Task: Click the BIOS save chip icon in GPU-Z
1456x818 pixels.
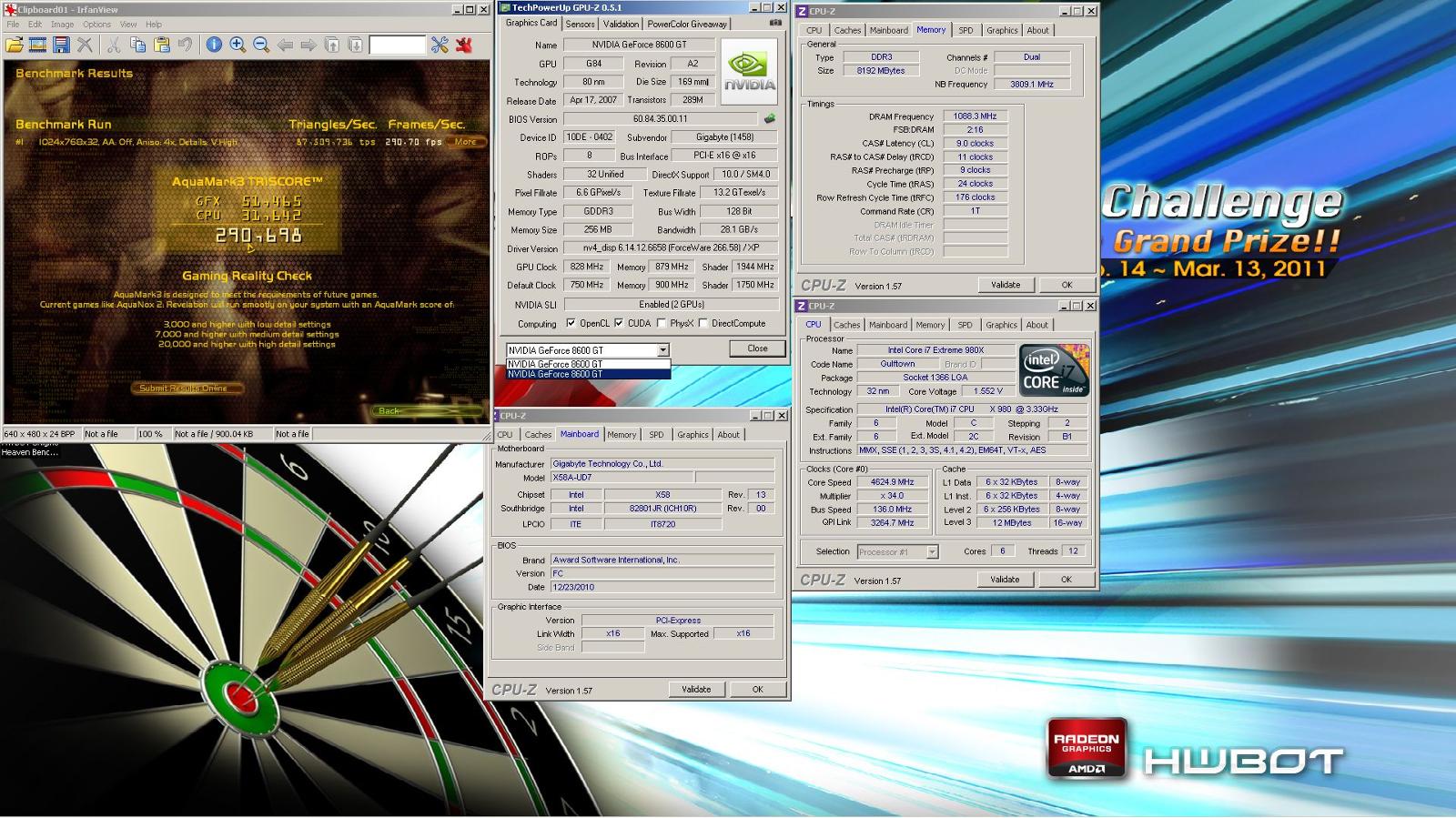Action: click(x=770, y=118)
